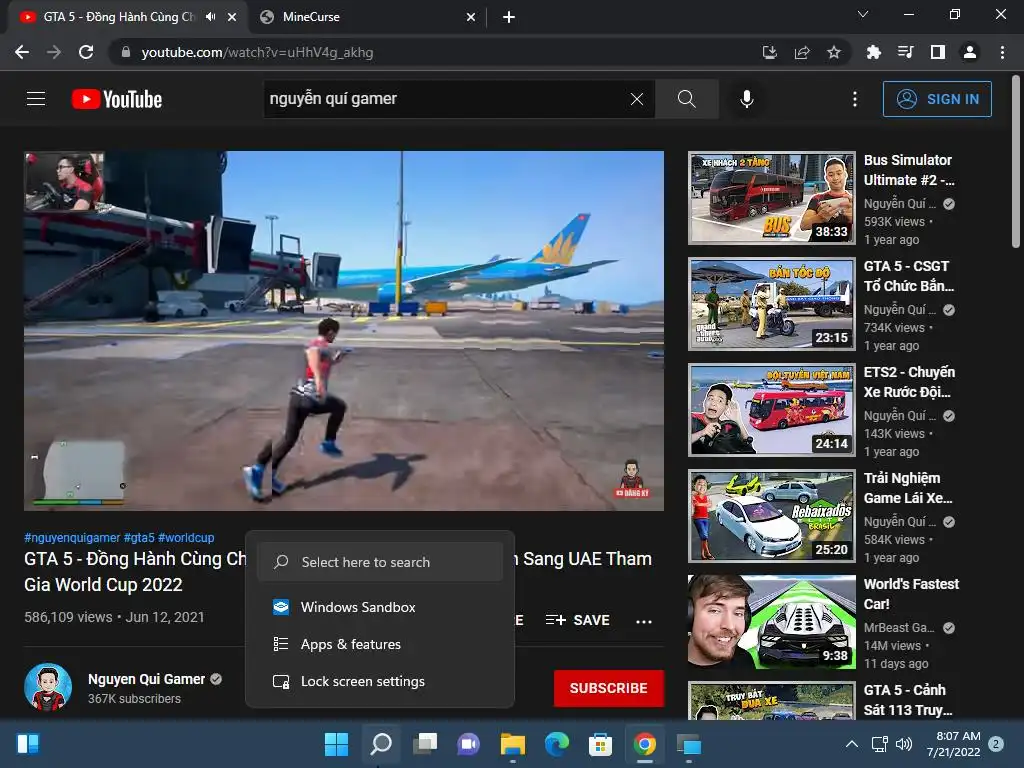
Task: Open the Windows Search taskbar icon
Action: coord(381,744)
